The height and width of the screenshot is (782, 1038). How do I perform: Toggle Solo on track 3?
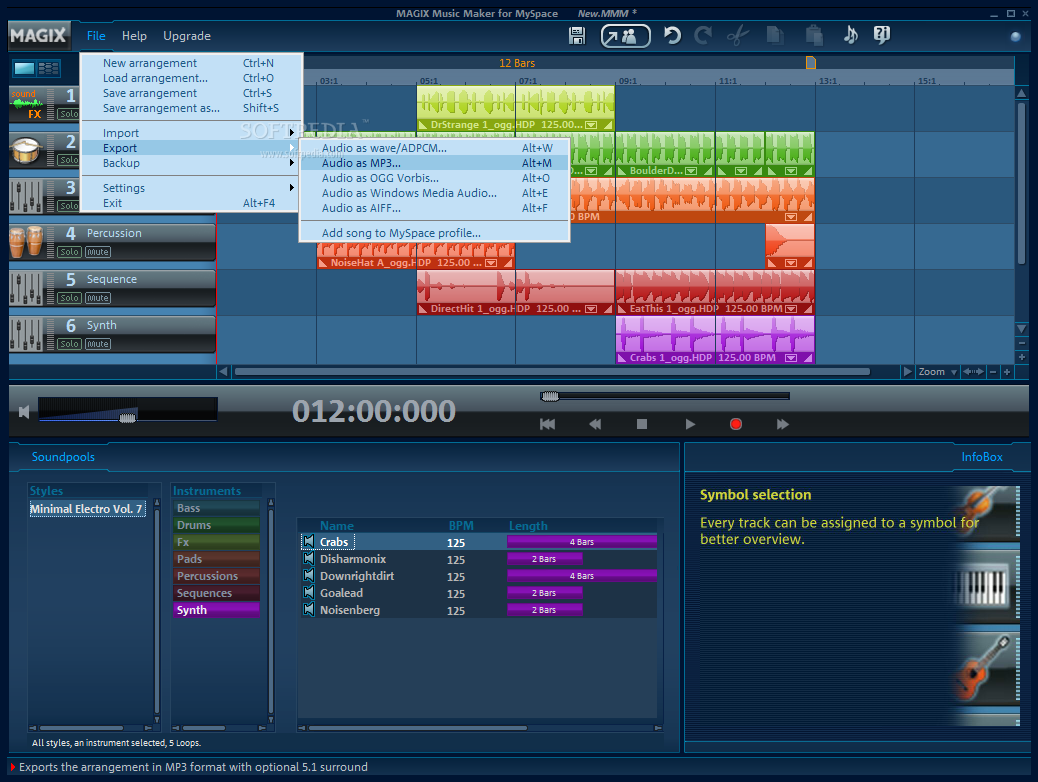coord(68,206)
